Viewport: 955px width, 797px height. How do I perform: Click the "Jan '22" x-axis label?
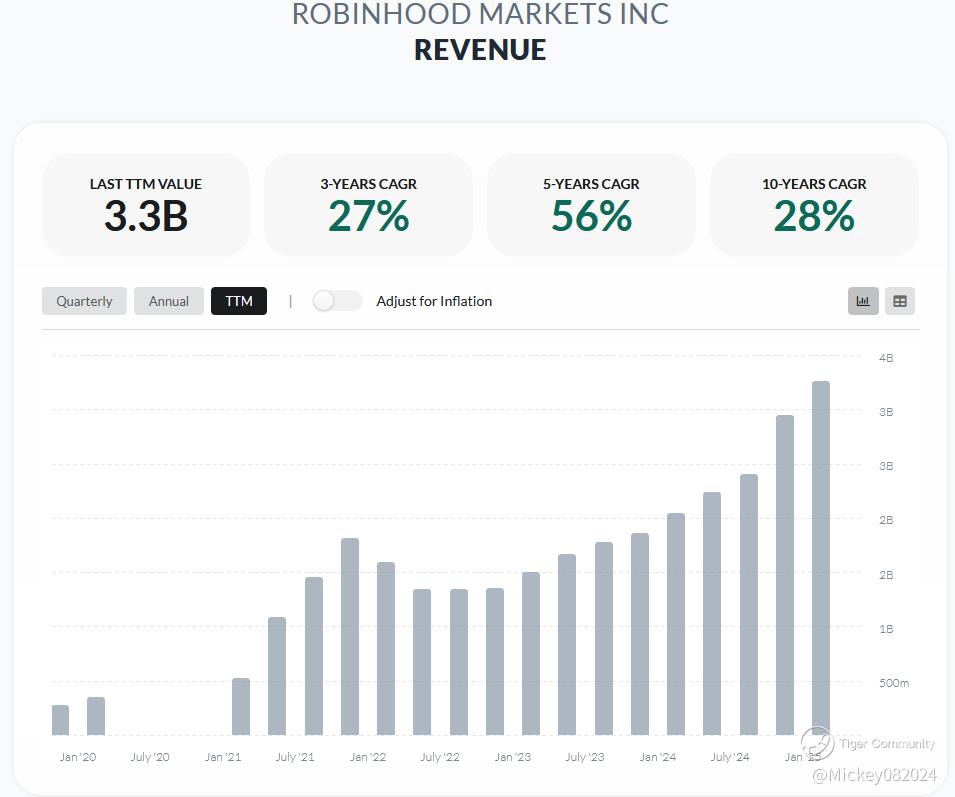368,757
